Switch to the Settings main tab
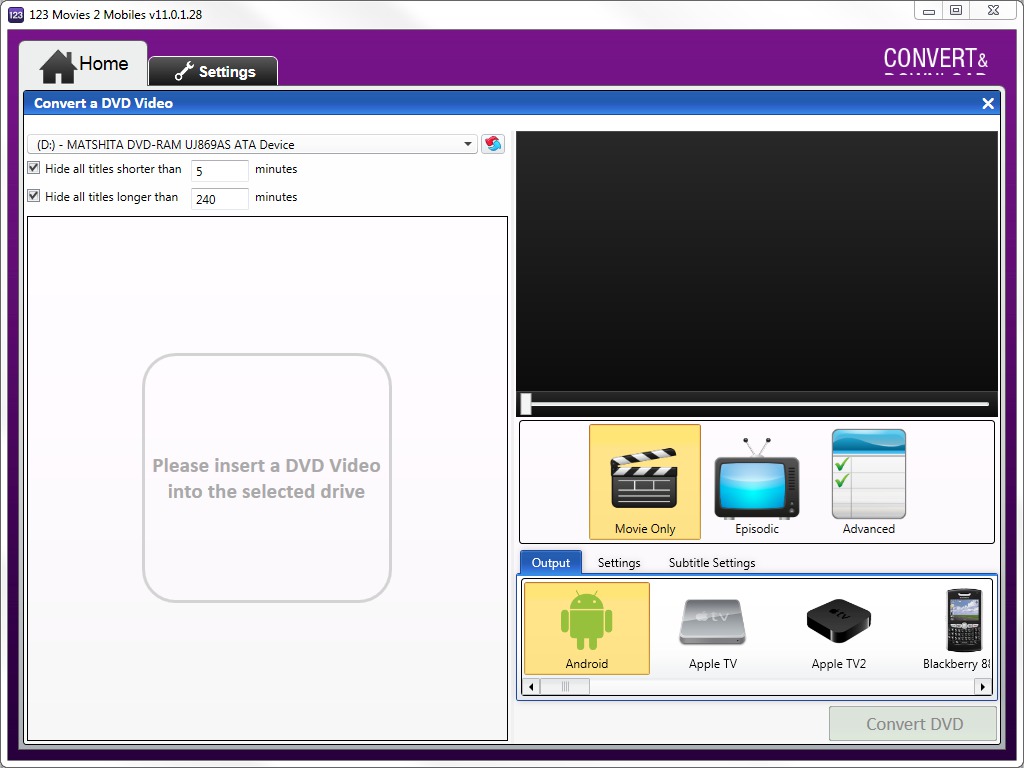Viewport: 1024px width, 768px height. point(214,71)
